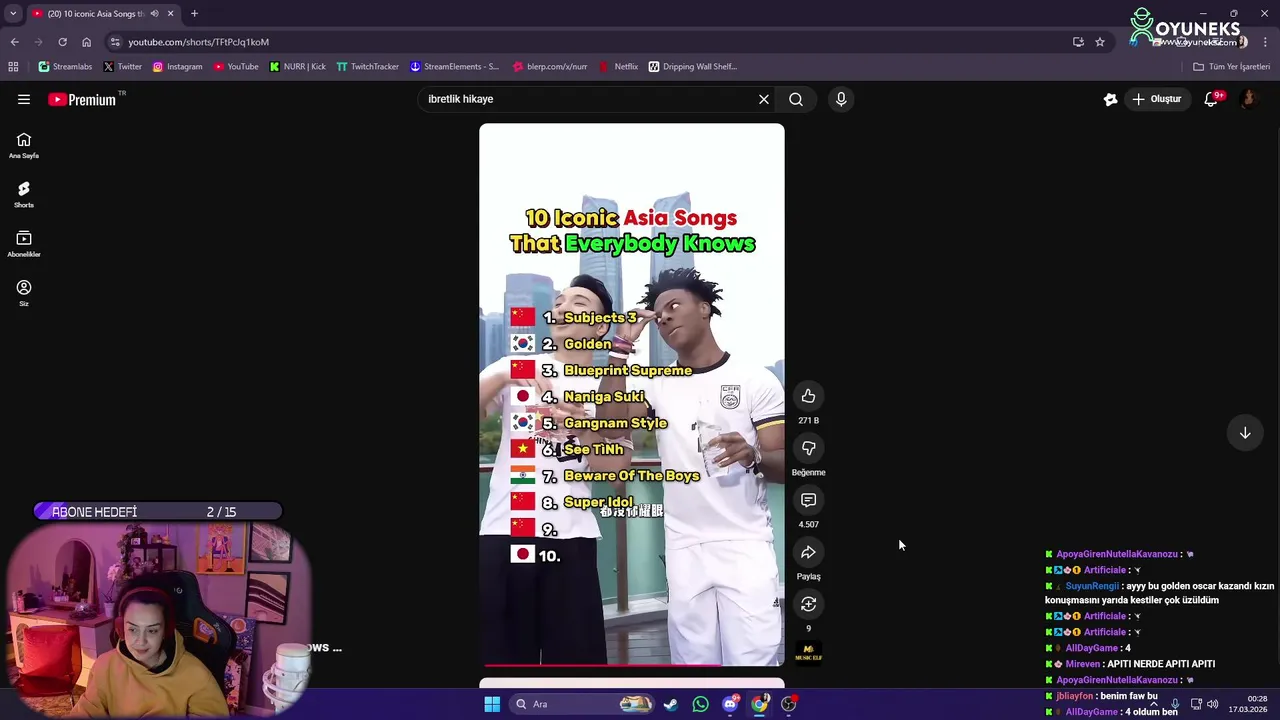This screenshot has width=1280, height=720.
Task: Open the tab search dropdown arrow
Action: pos(13,13)
